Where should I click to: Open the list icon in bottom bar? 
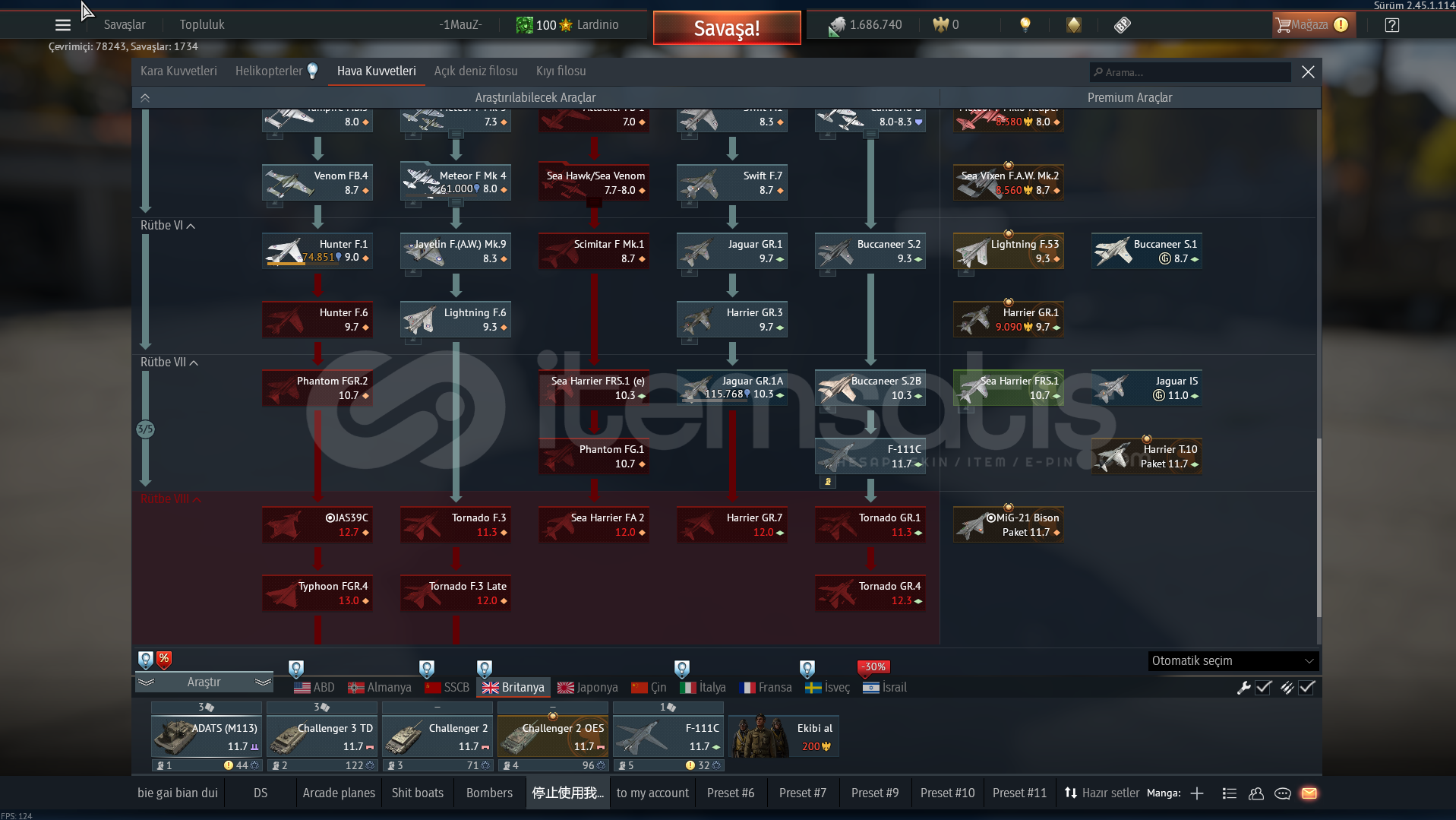pos(1230,793)
